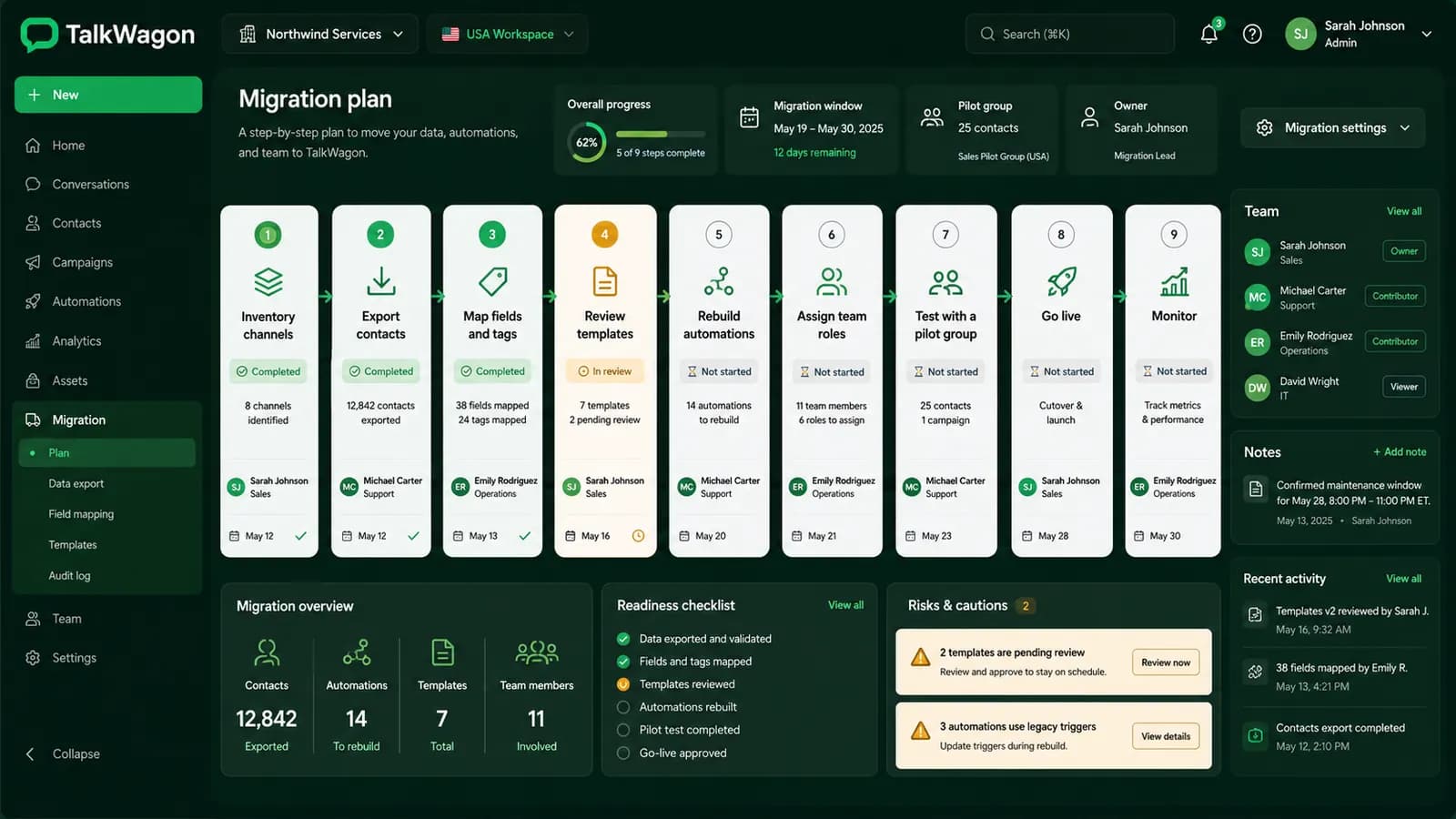Open the notifications bell
The width and height of the screenshot is (1456, 819).
pos(1208,35)
